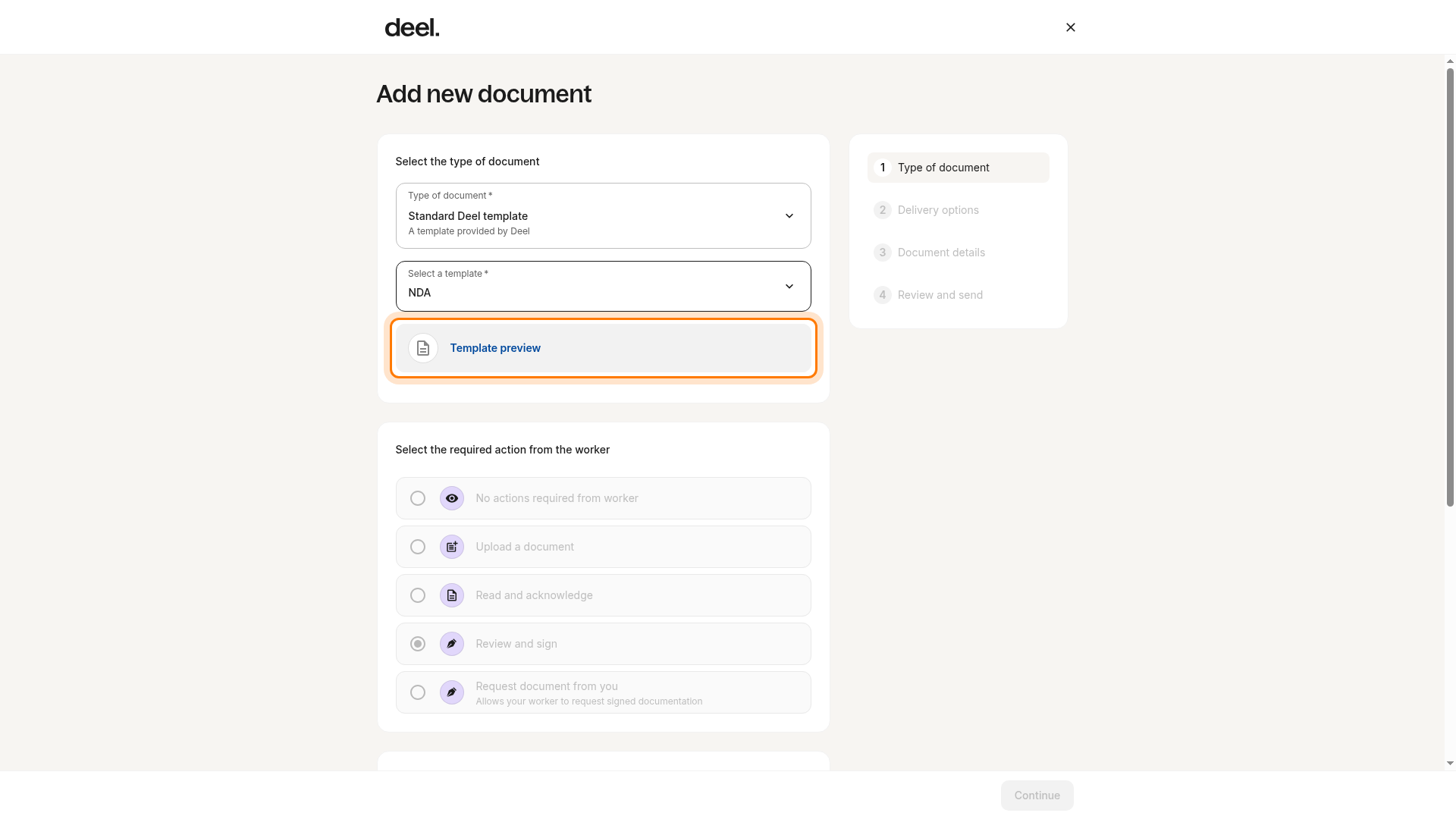1456x819 pixels.
Task: Click the eye icon for No actions required
Action: coord(452,498)
